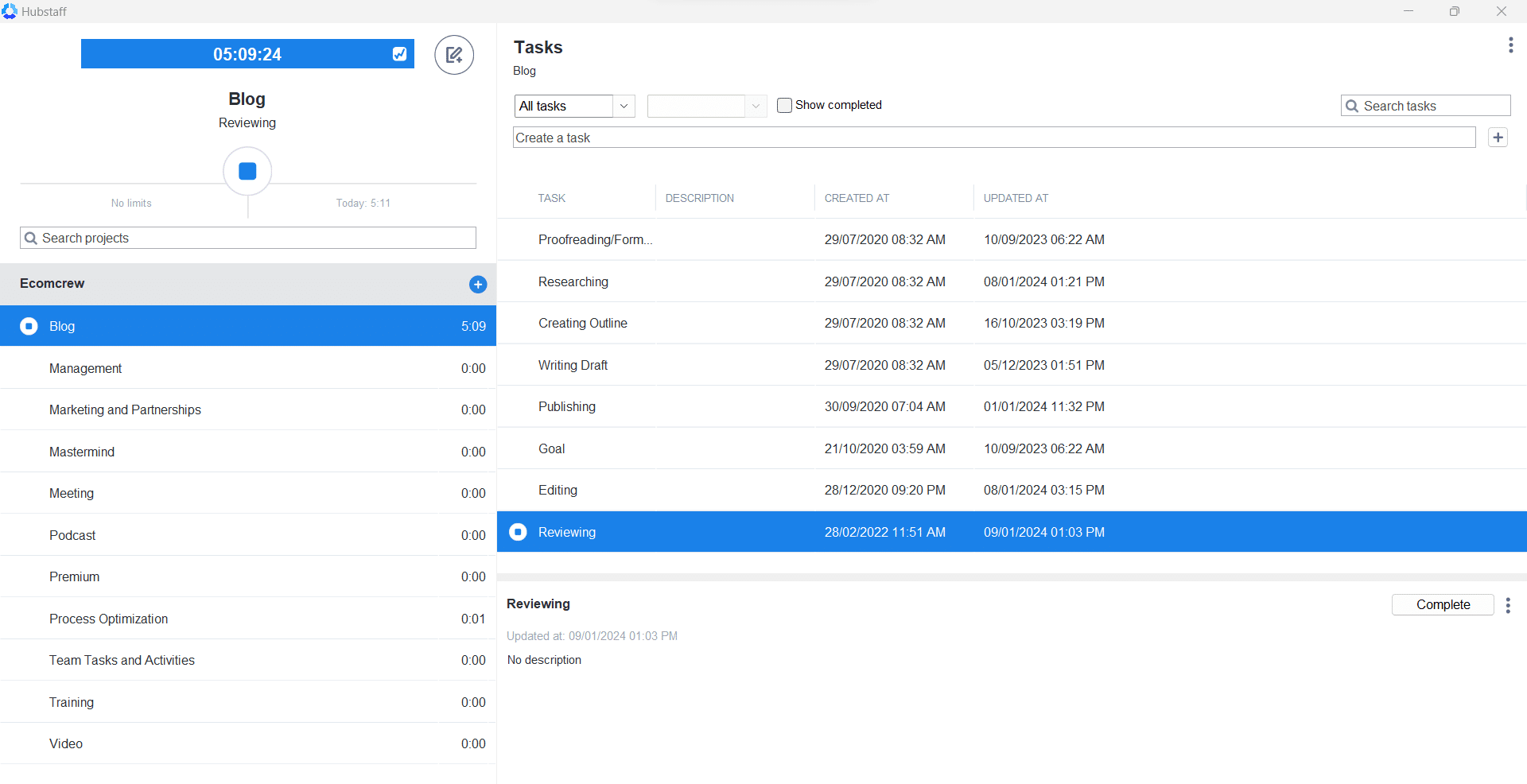Click the Create a task input
This screenshot has height=784, width=1527.
click(994, 138)
